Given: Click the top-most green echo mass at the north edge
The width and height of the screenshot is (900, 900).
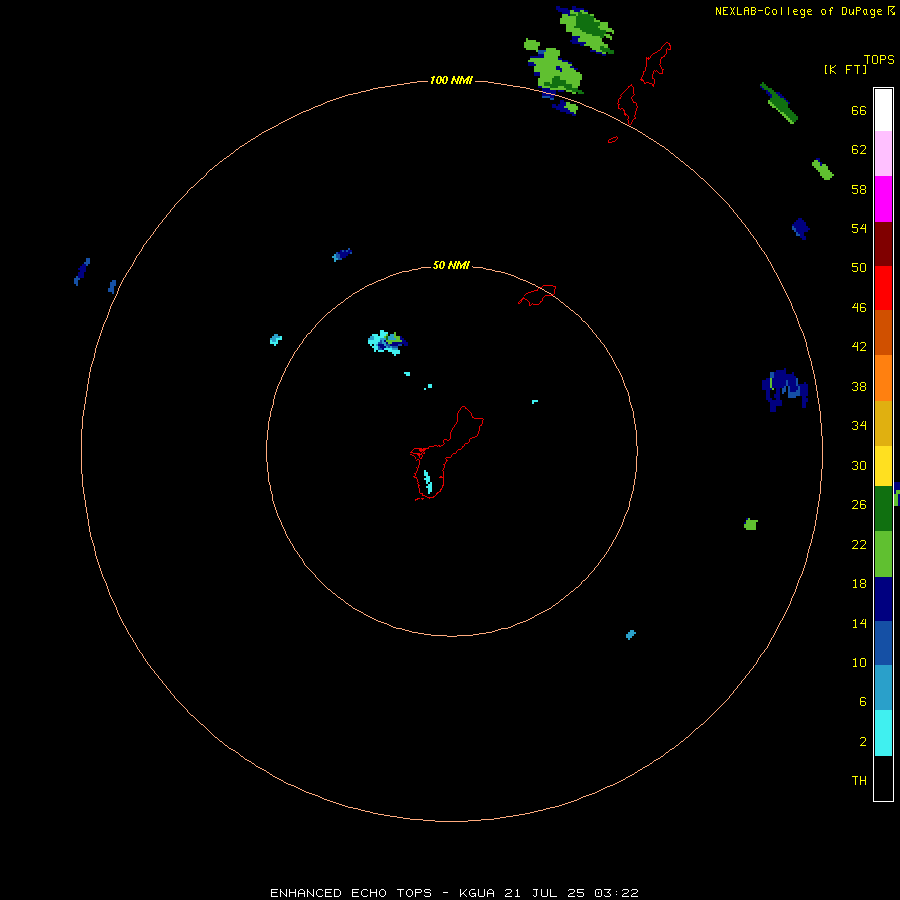Looking at the screenshot, I should coord(585,29).
